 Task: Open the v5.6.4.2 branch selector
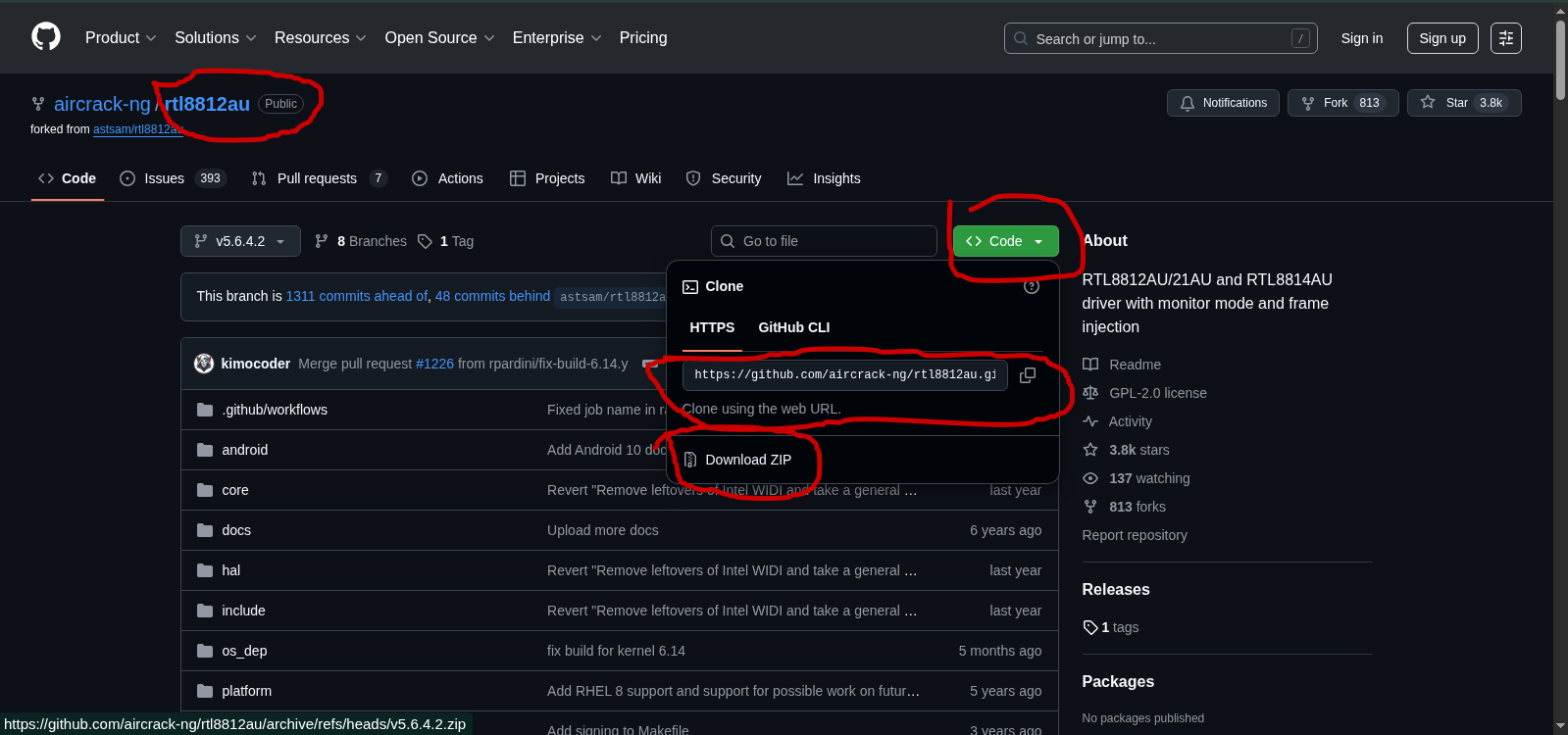[240, 241]
